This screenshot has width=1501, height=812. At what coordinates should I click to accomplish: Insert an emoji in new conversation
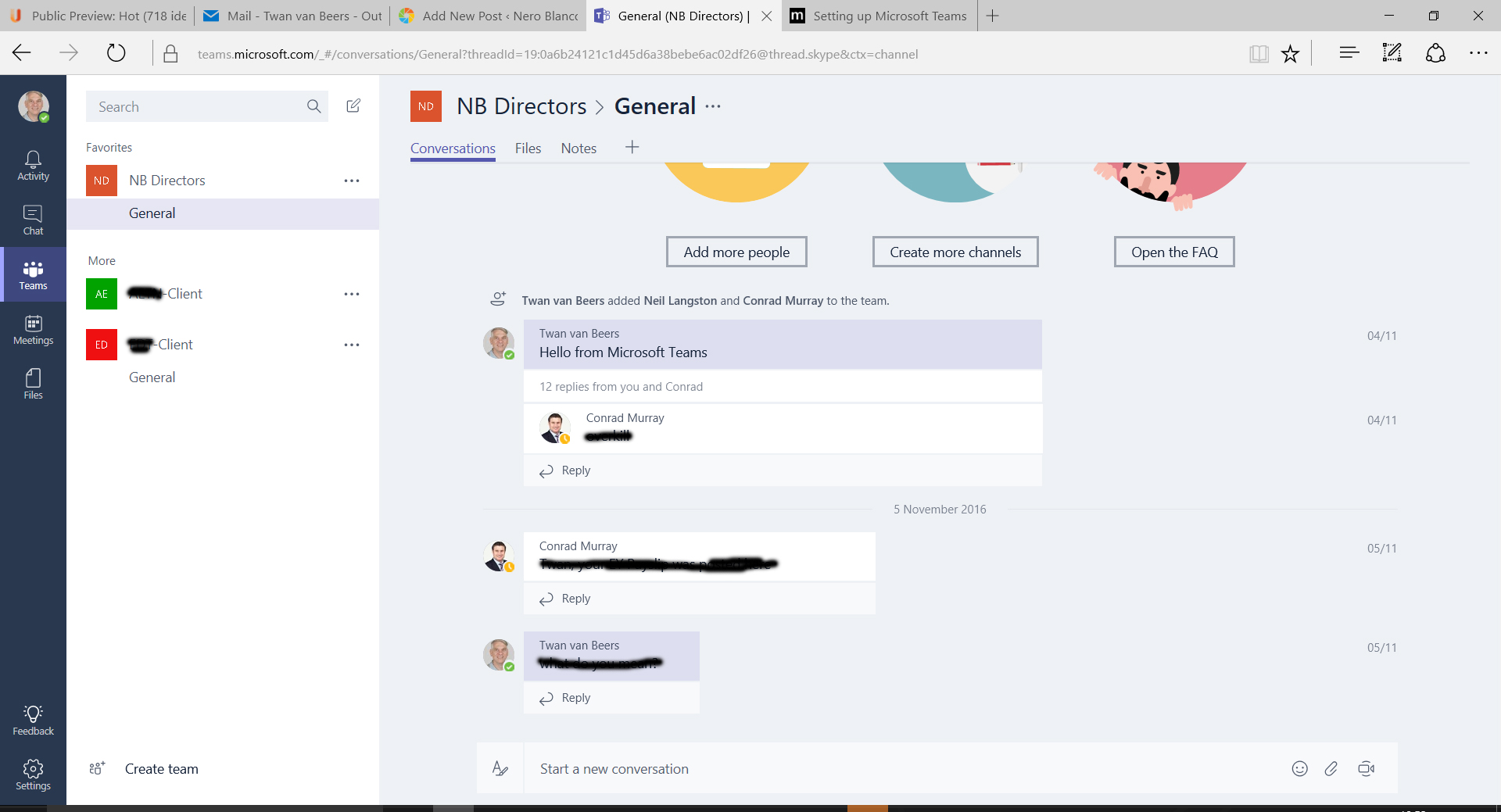point(1299,769)
